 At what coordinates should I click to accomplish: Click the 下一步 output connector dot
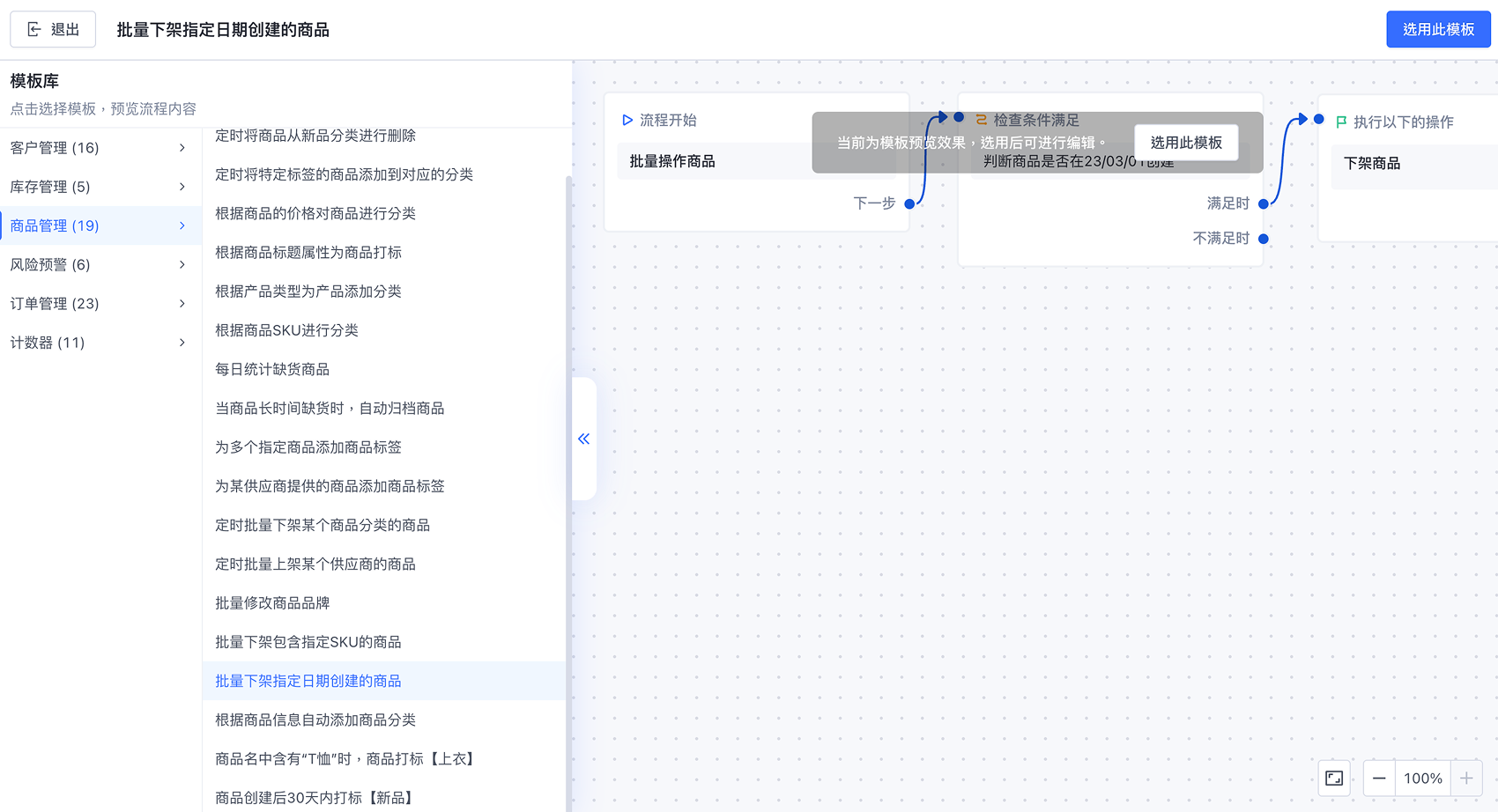tap(909, 203)
